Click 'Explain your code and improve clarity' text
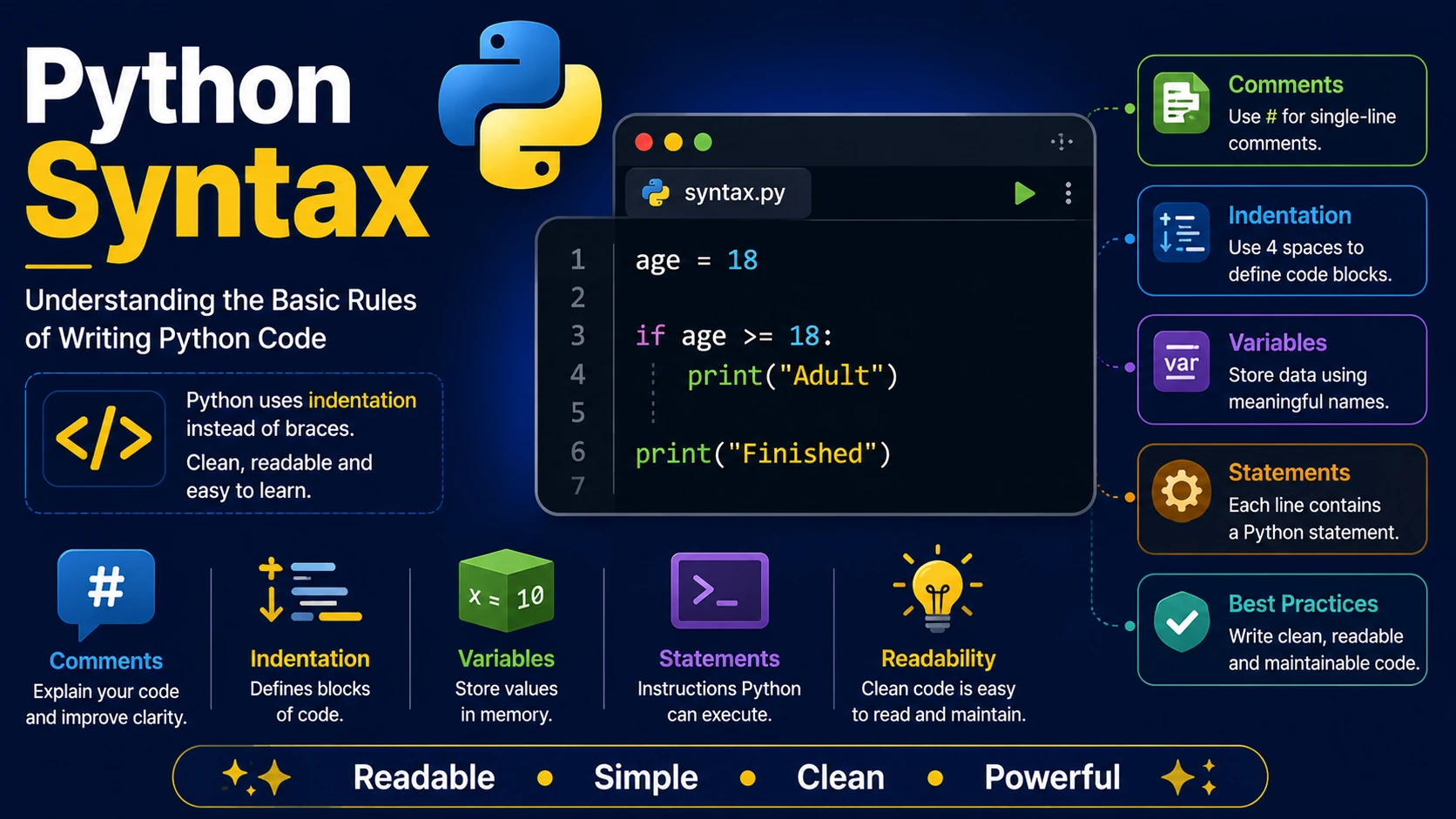The image size is (1456, 819). coord(106,704)
